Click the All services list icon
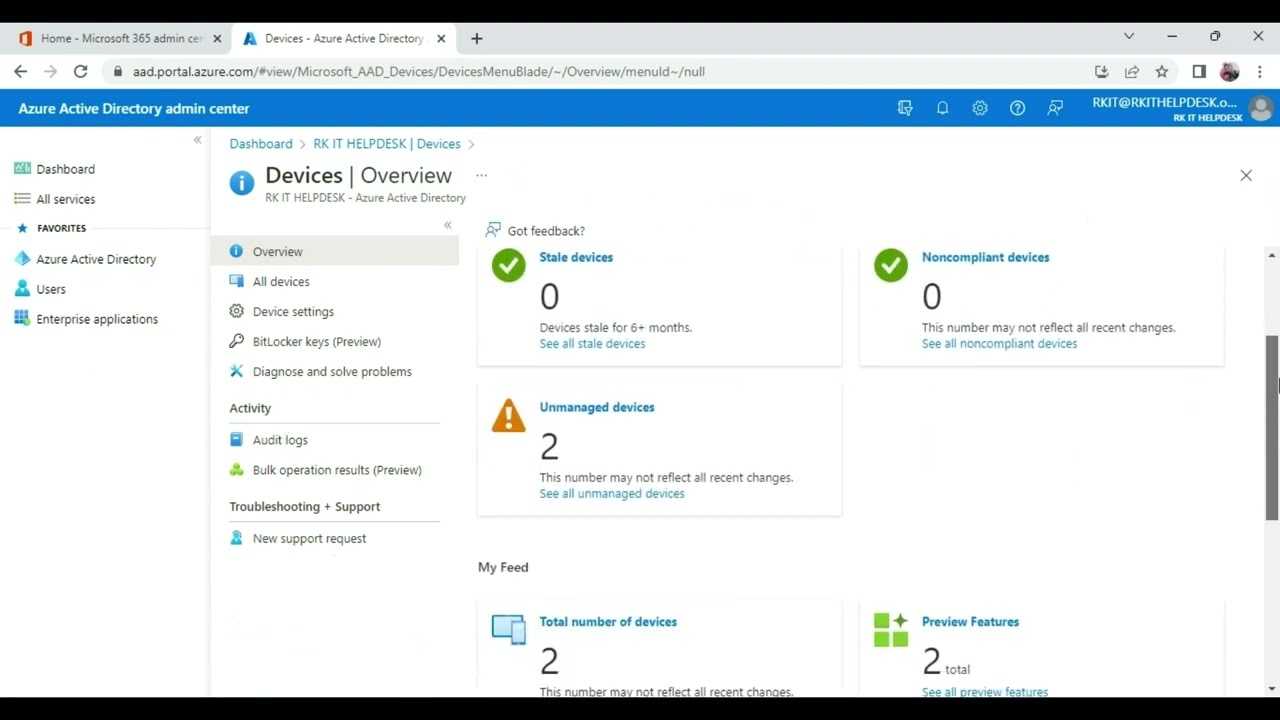Image resolution: width=1280 pixels, height=720 pixels. pyautogui.click(x=22, y=199)
